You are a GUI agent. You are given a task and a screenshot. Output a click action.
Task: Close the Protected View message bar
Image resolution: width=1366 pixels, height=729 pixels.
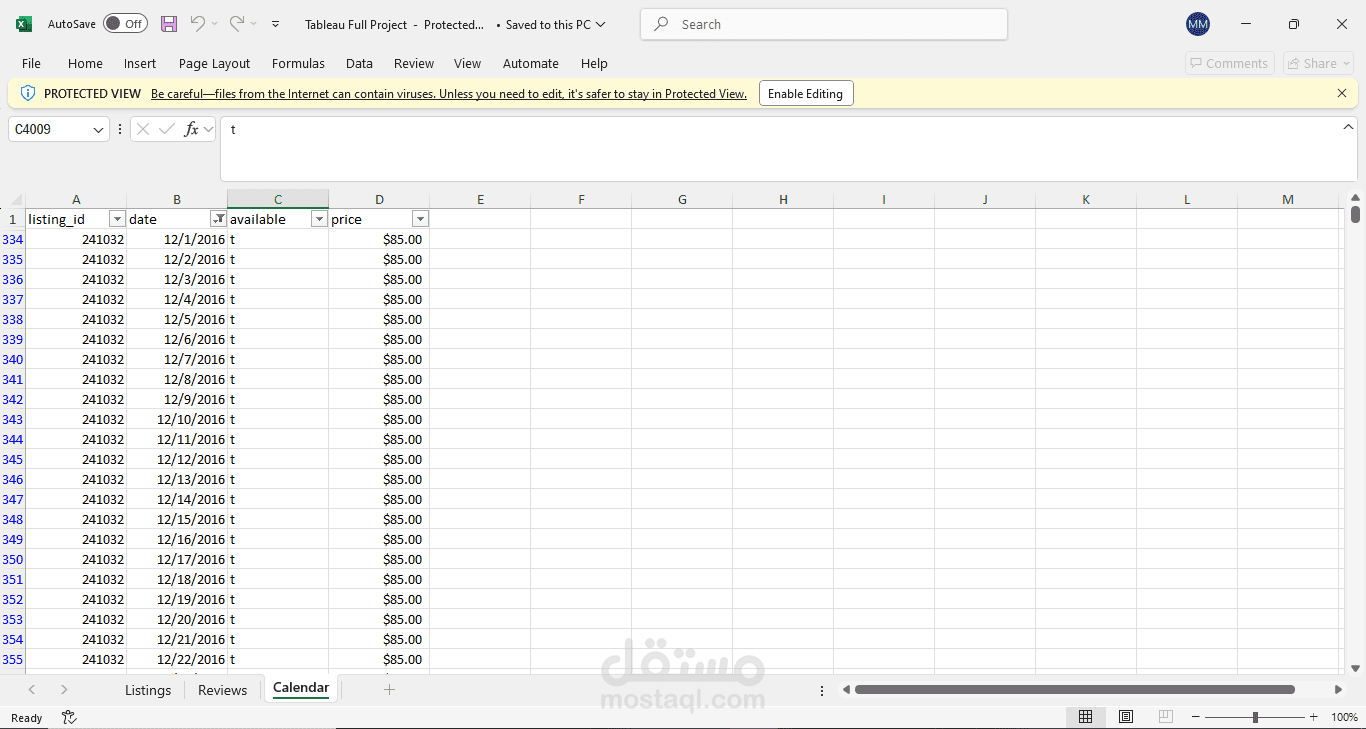(x=1342, y=93)
